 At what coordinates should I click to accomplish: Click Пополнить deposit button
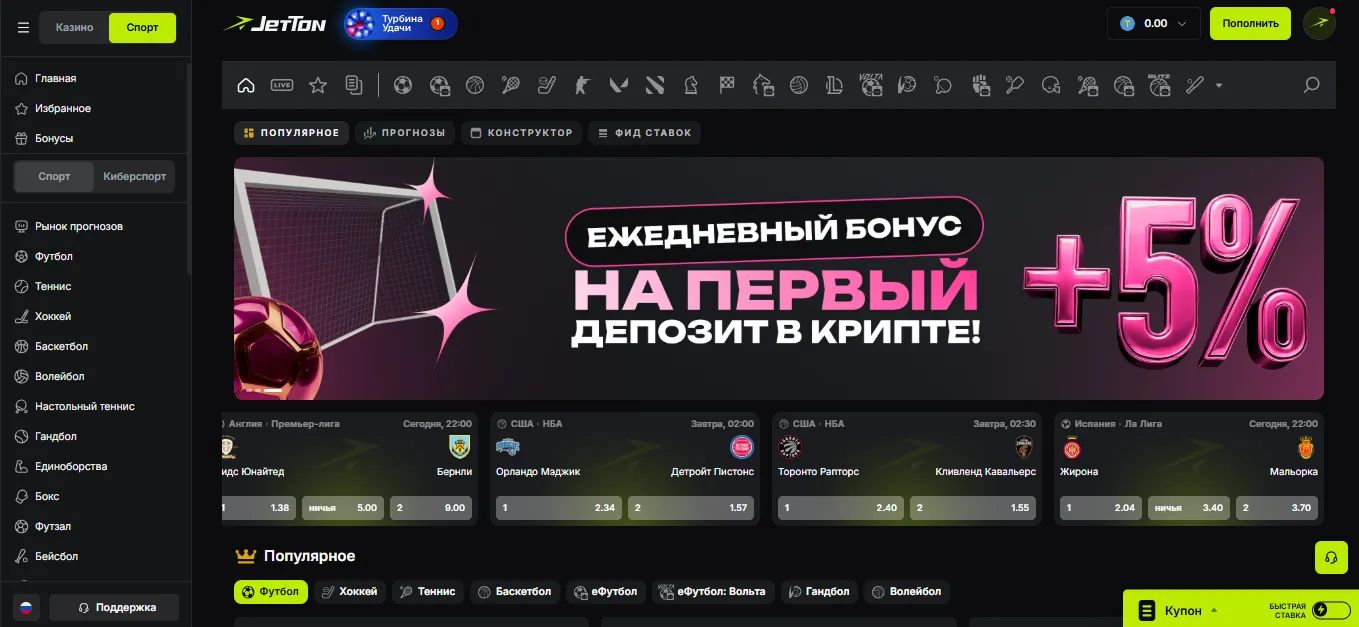coord(1250,23)
